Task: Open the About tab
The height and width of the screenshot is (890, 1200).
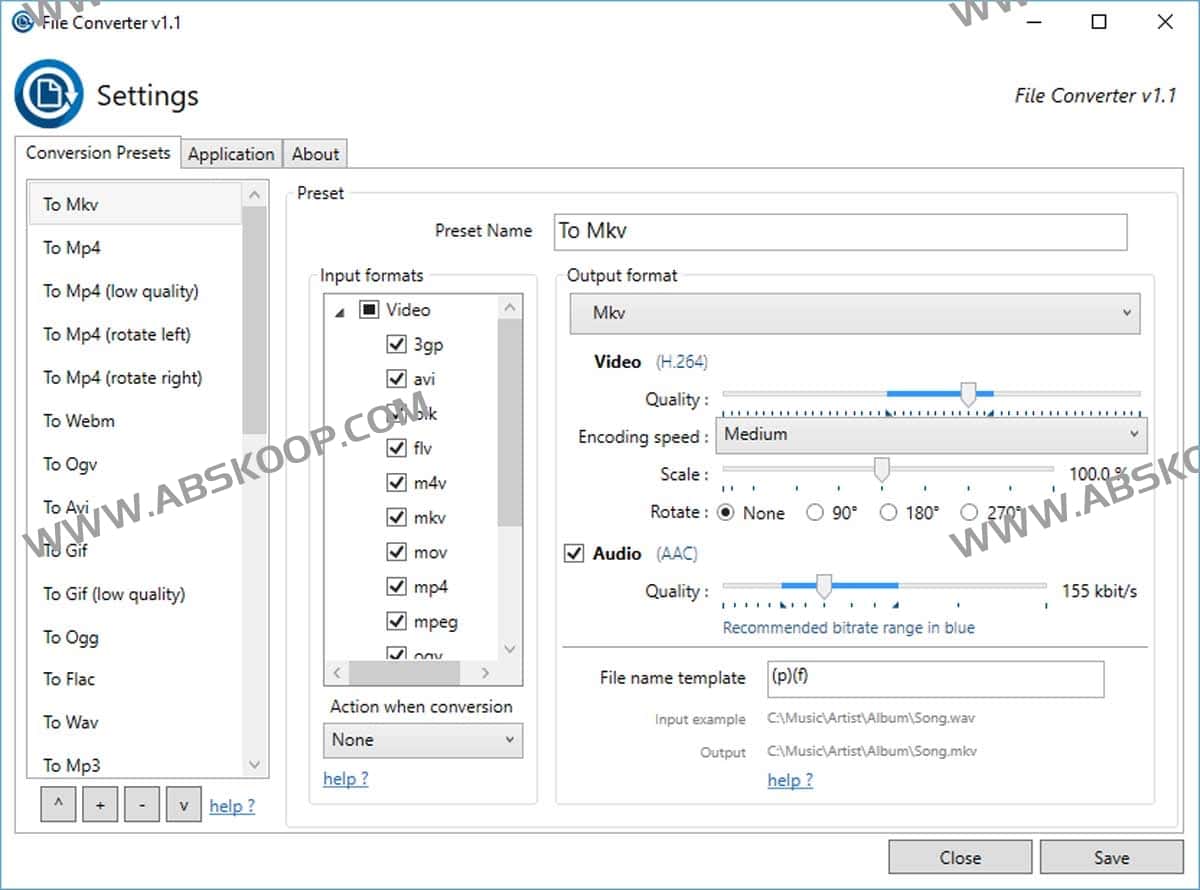Action: pos(315,153)
